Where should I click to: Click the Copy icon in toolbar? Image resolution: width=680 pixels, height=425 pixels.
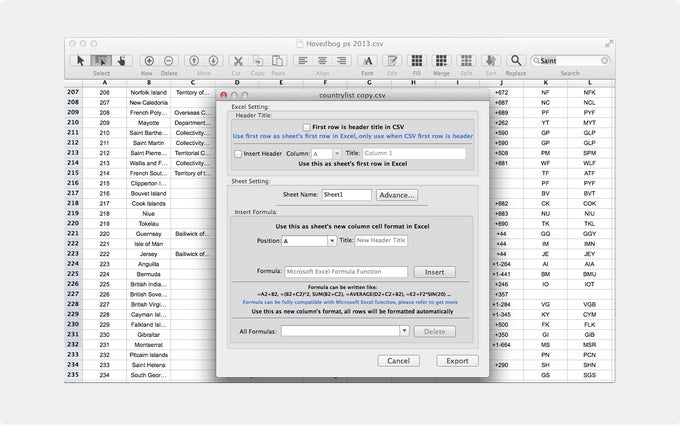(258, 61)
